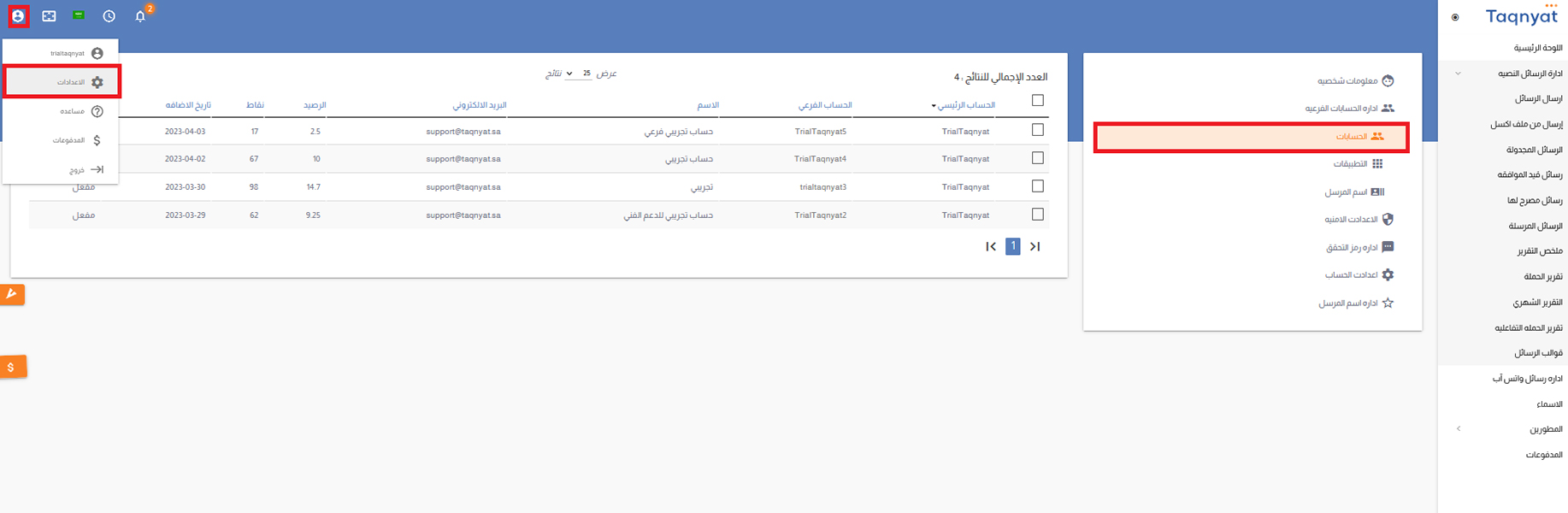Expand the المطورين section chevron
1568x513 pixels.
click(x=1458, y=428)
